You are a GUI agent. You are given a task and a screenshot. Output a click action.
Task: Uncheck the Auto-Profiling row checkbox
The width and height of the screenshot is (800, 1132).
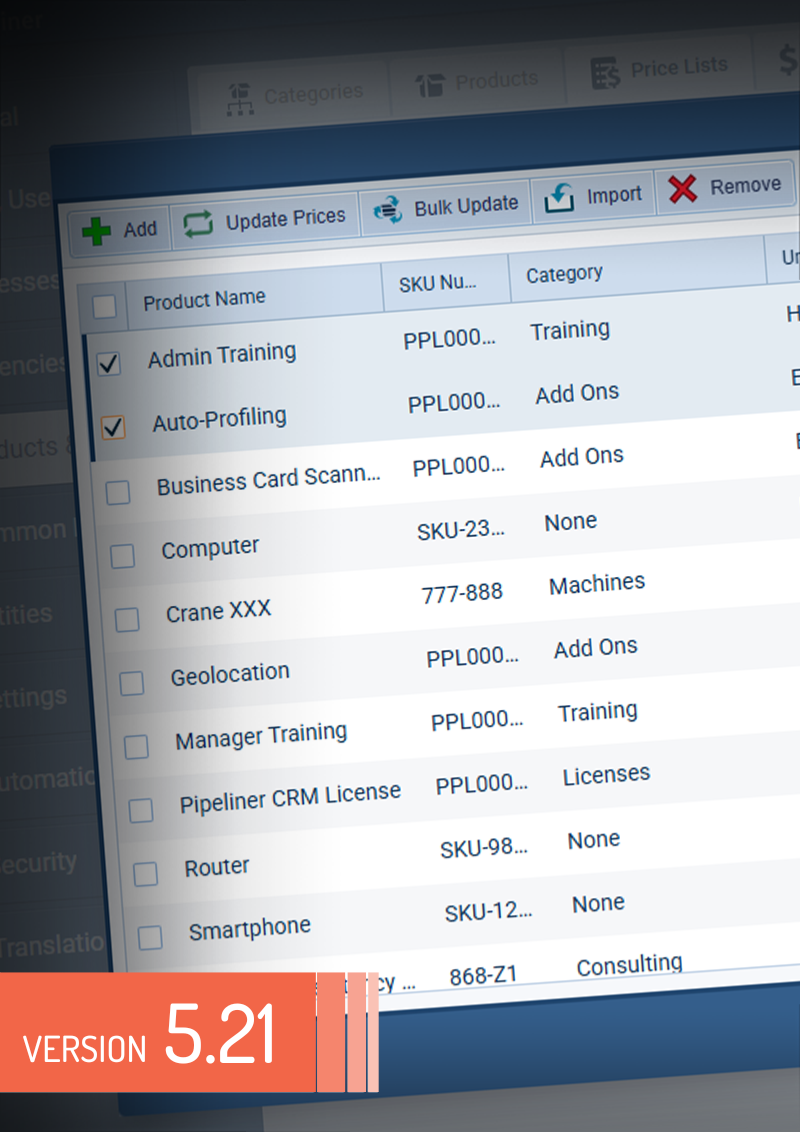point(113,428)
